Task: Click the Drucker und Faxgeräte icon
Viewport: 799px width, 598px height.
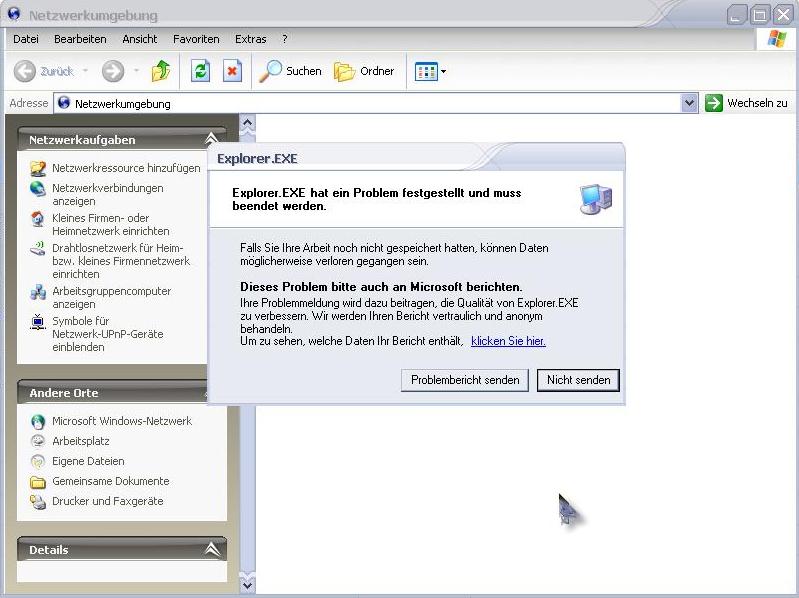Action: (38, 502)
